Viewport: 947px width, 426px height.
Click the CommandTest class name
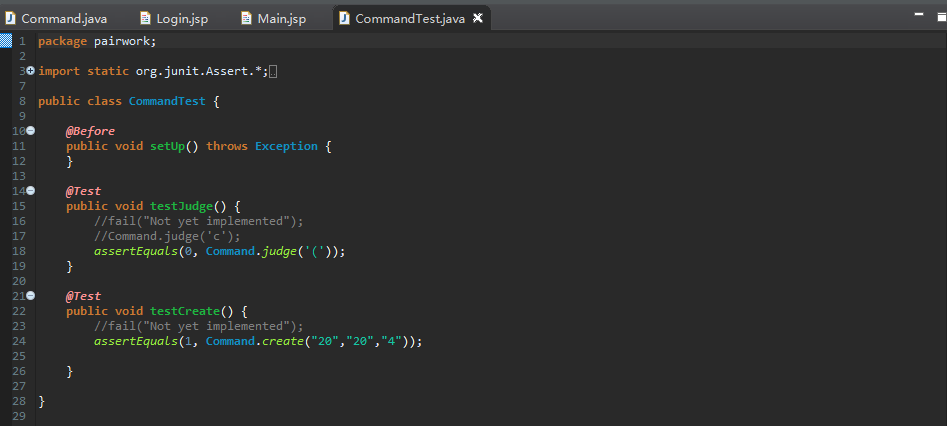[x=167, y=101]
